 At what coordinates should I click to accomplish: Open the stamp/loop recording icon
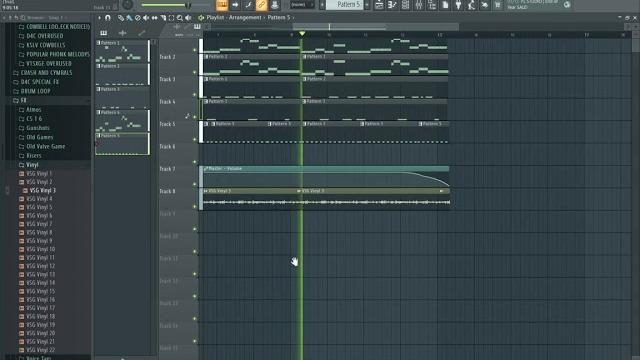click(x=274, y=5)
